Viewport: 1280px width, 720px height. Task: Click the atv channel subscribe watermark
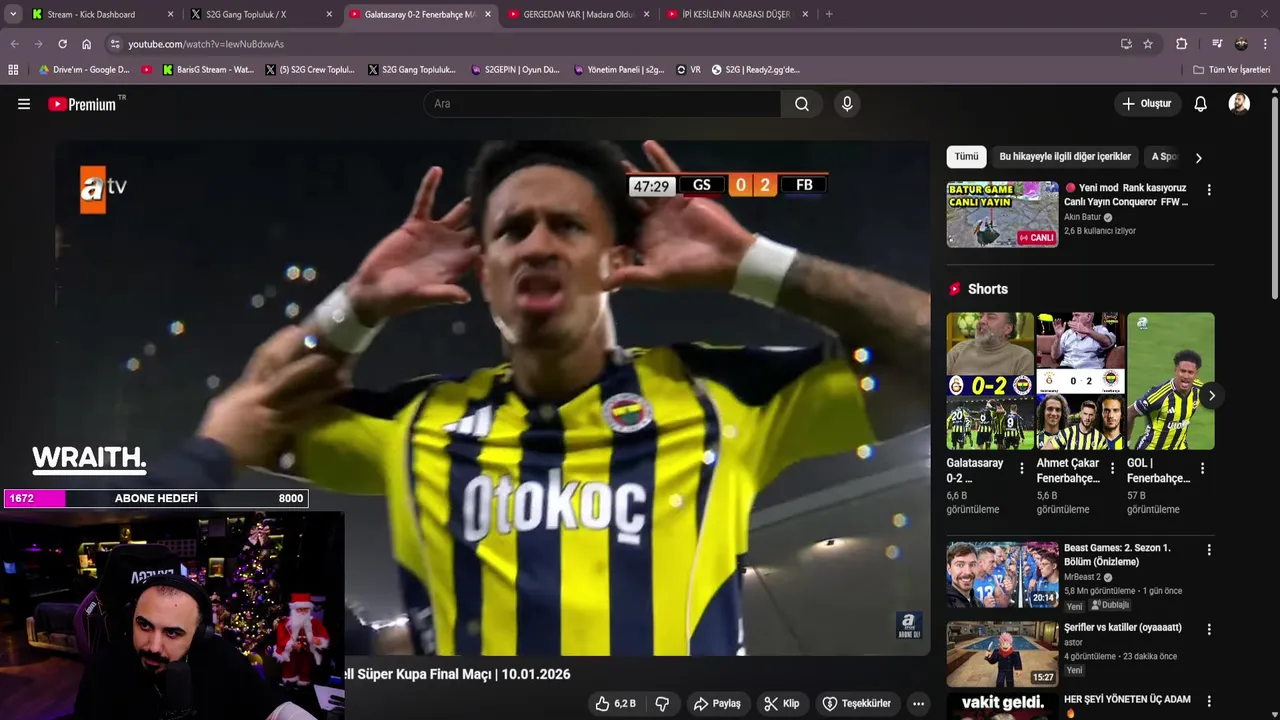pyautogui.click(x=909, y=626)
